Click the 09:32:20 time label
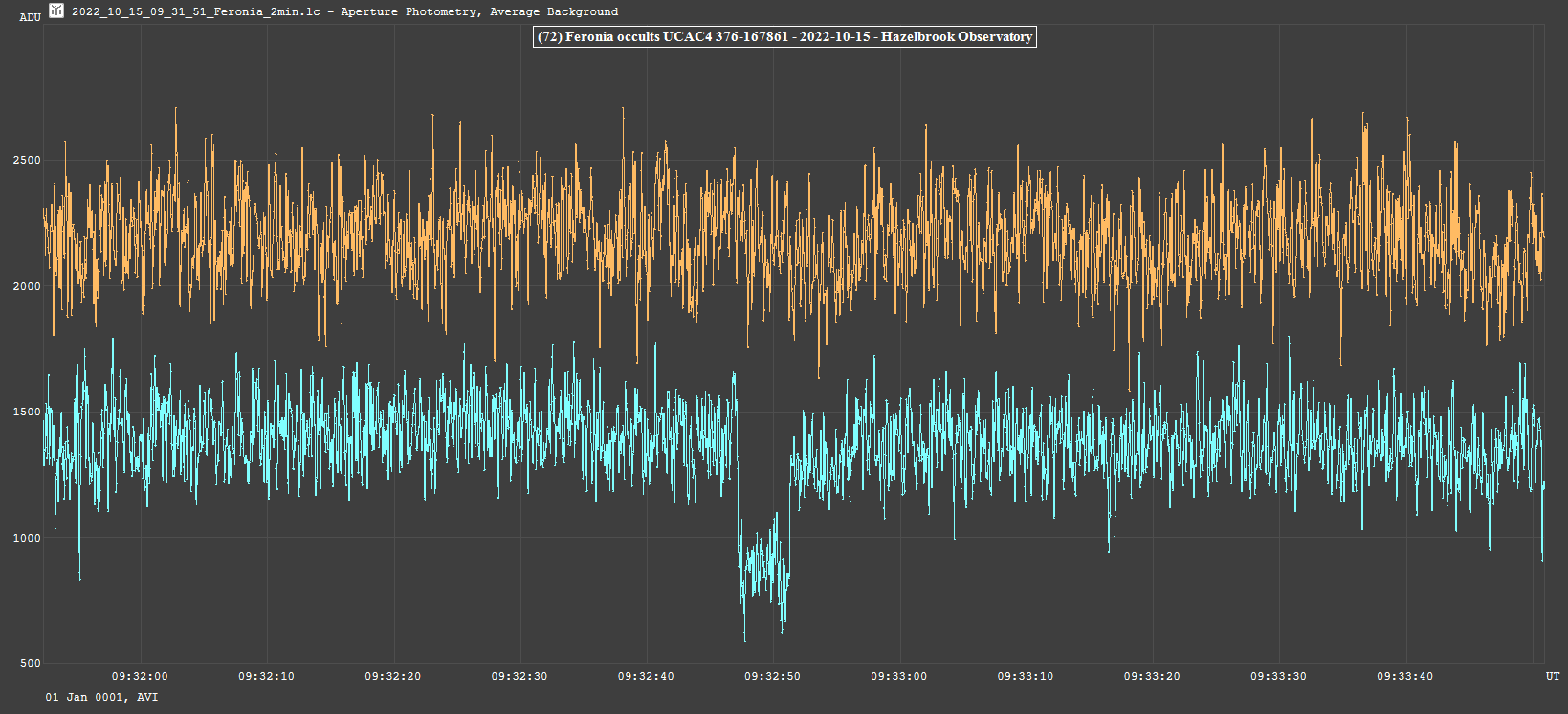 point(393,676)
